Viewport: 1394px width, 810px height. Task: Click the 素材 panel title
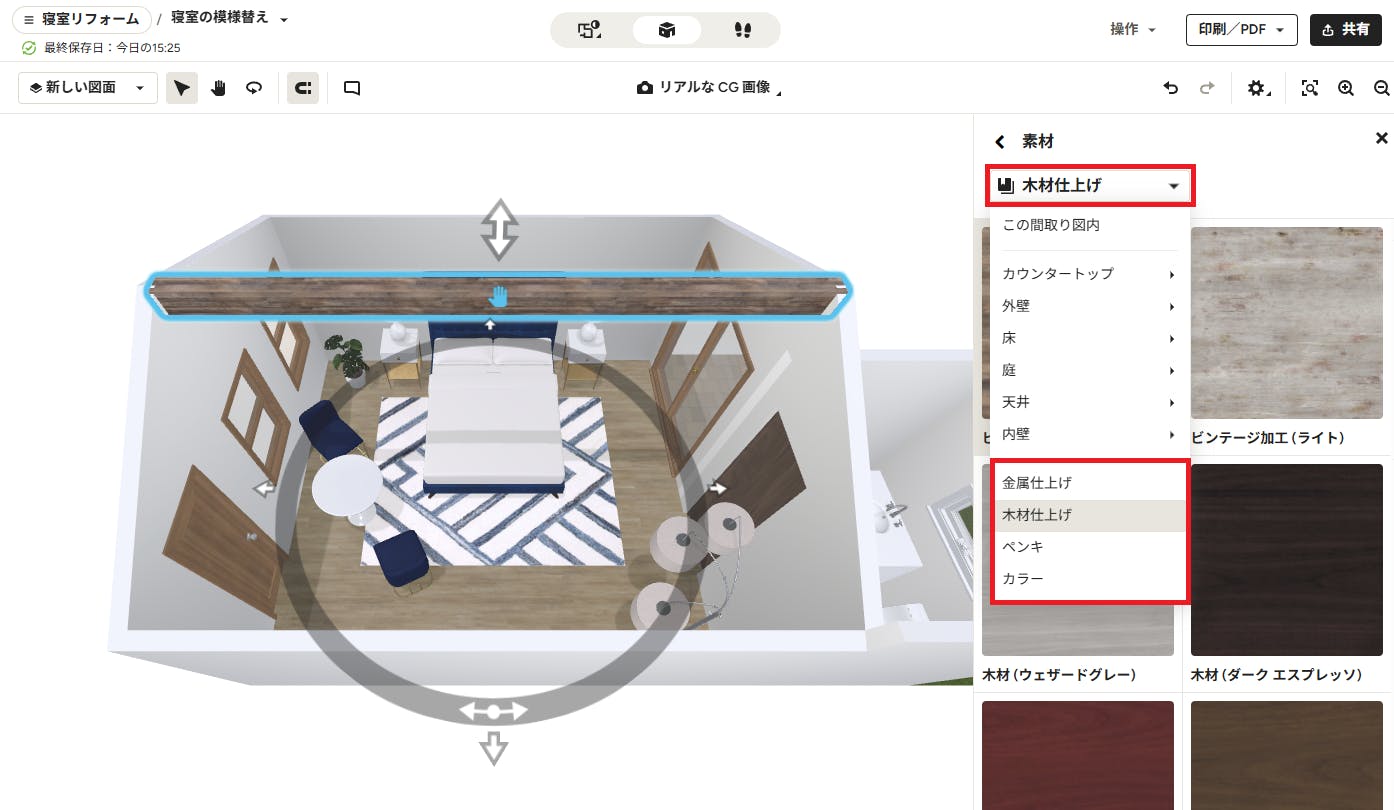coord(1038,142)
